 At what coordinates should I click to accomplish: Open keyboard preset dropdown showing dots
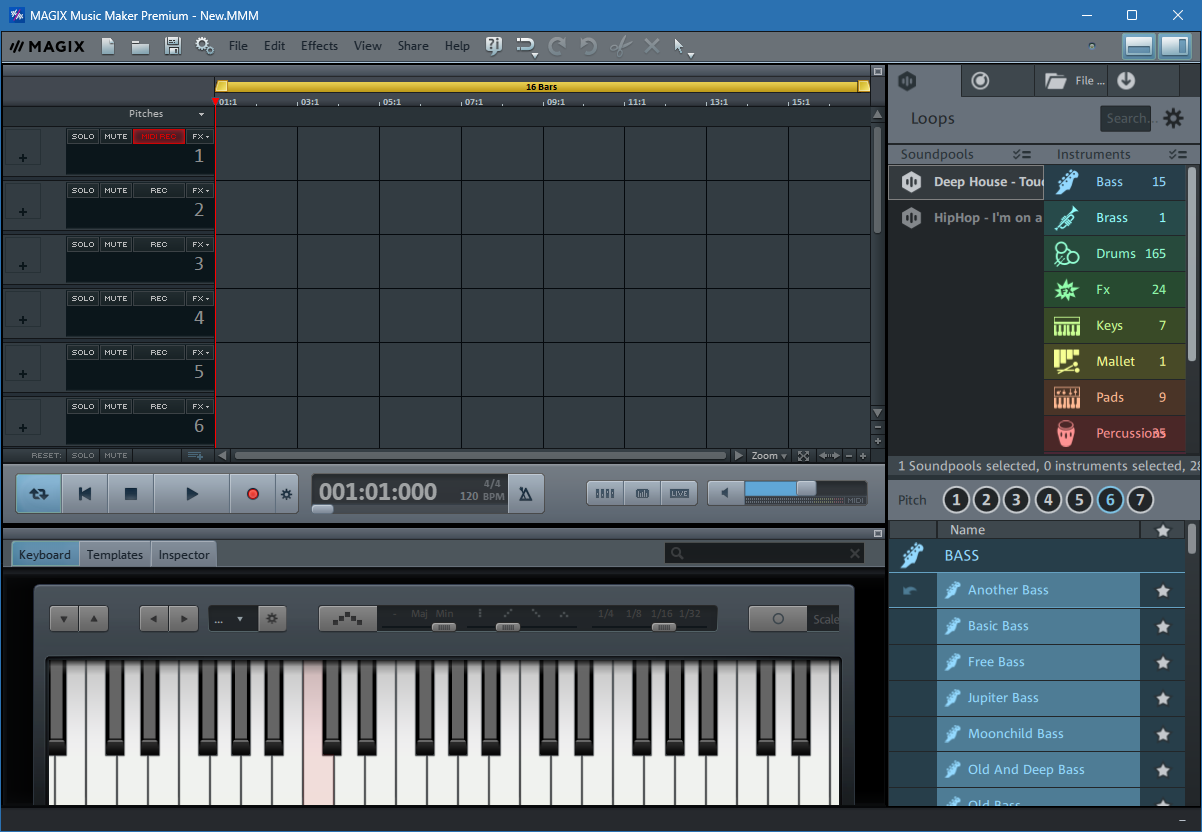pyautogui.click(x=232, y=619)
